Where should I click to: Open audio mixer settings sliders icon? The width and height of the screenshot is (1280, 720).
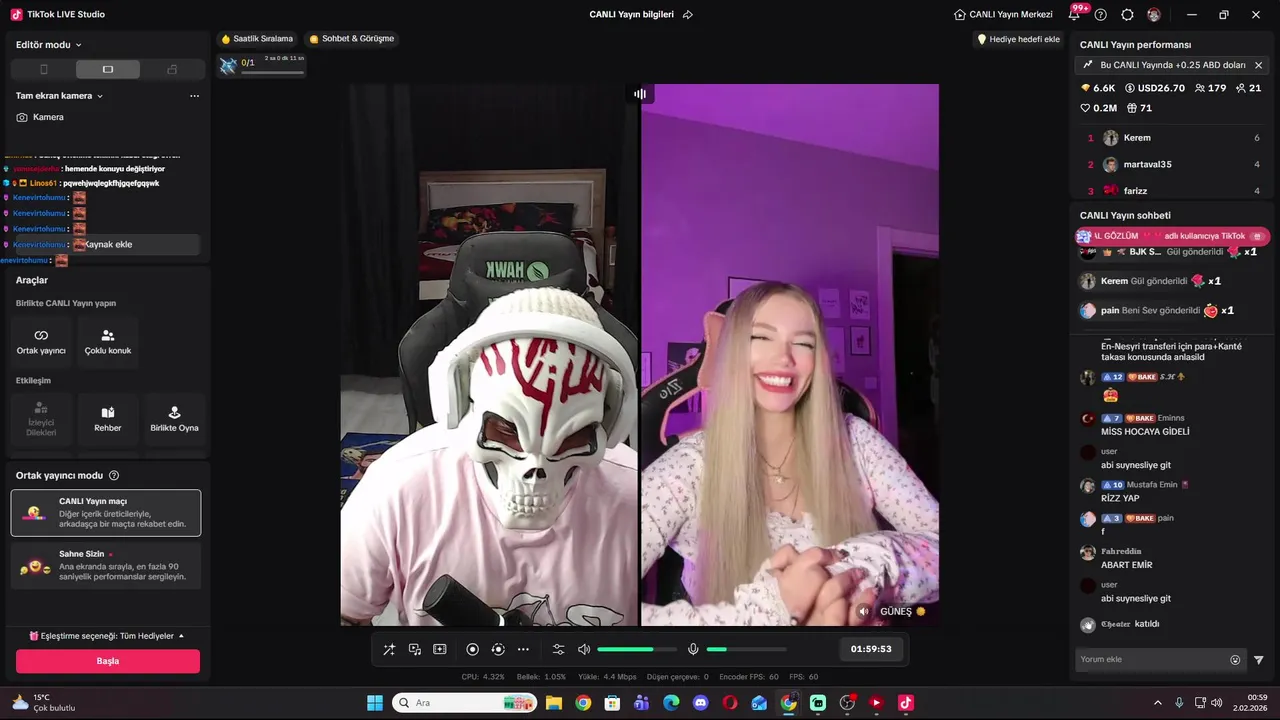point(559,649)
